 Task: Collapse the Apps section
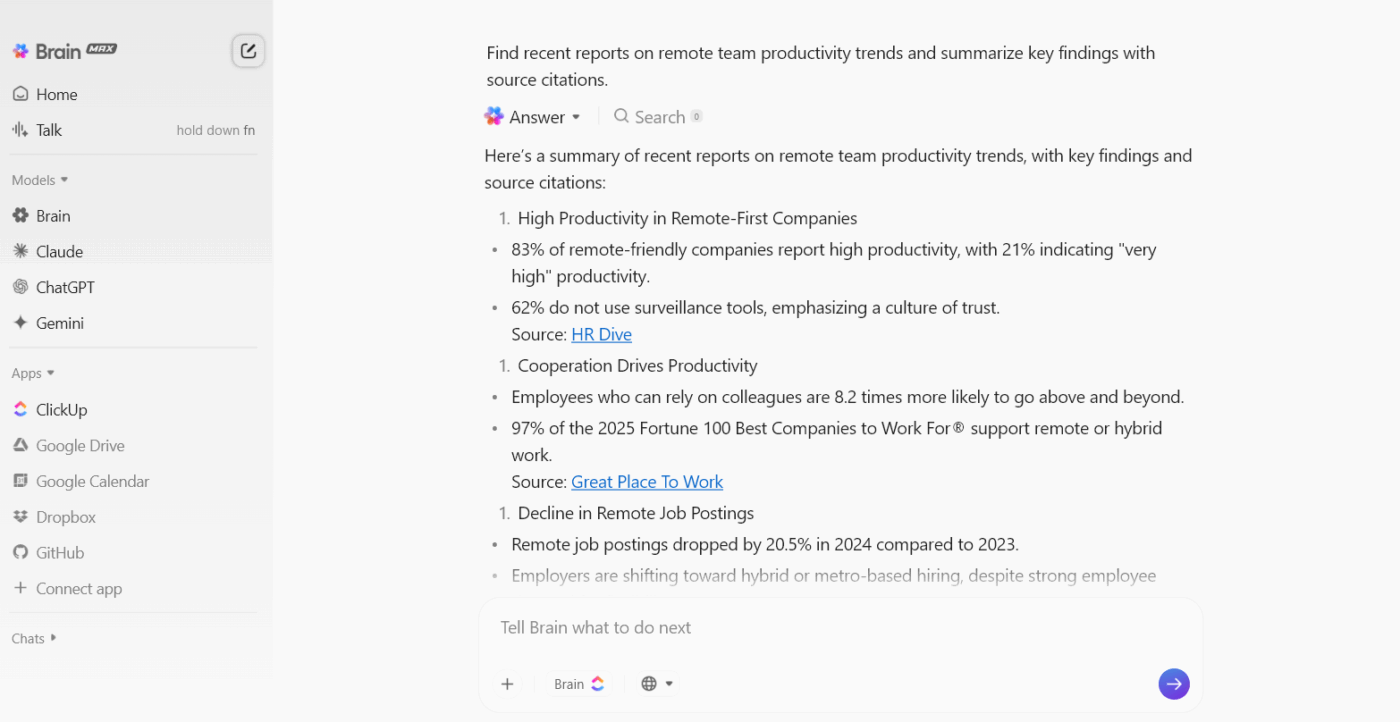[x=33, y=374]
